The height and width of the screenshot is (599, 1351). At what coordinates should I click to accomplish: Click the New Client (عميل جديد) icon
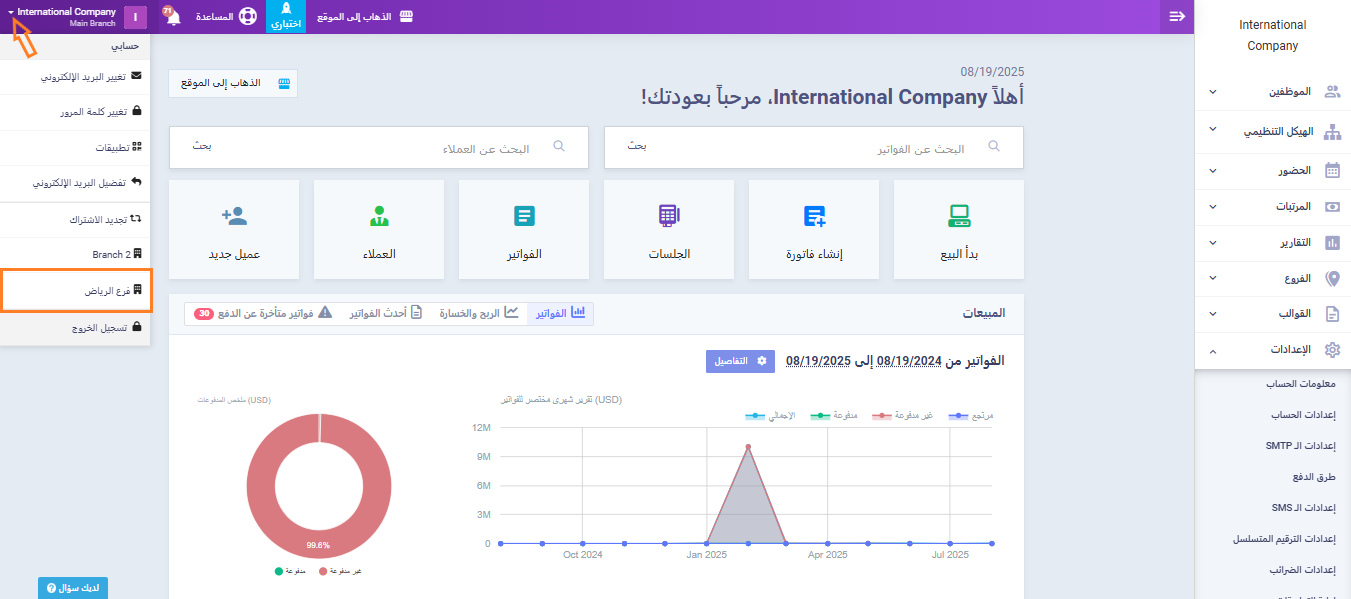pos(234,216)
